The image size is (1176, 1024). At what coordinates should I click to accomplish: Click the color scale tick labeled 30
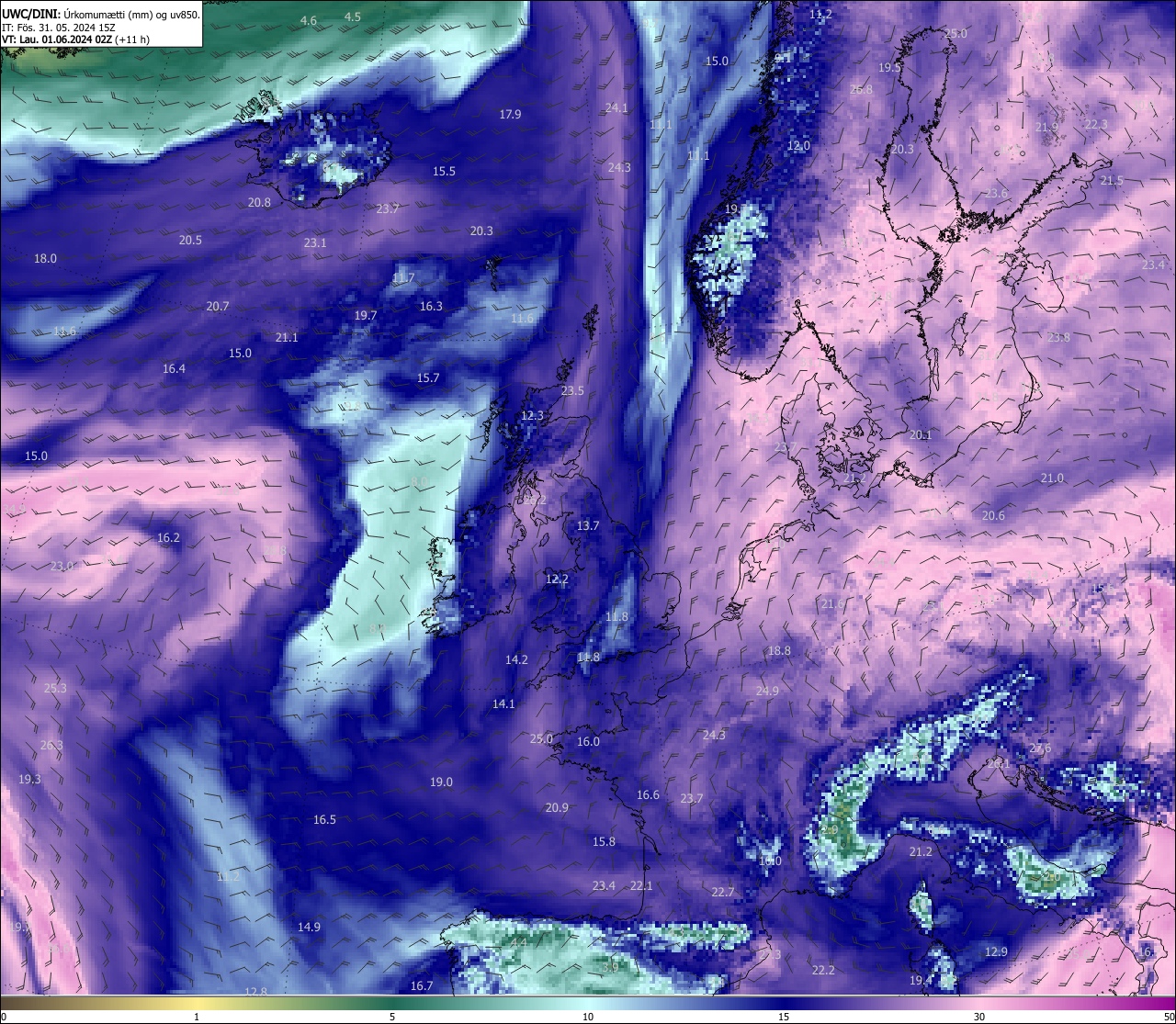tap(979, 1017)
